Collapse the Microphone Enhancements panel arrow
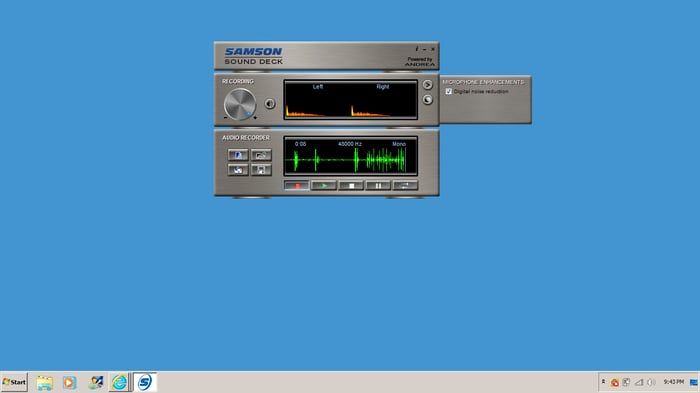Viewport: 700px width, 393px height. 427,84
